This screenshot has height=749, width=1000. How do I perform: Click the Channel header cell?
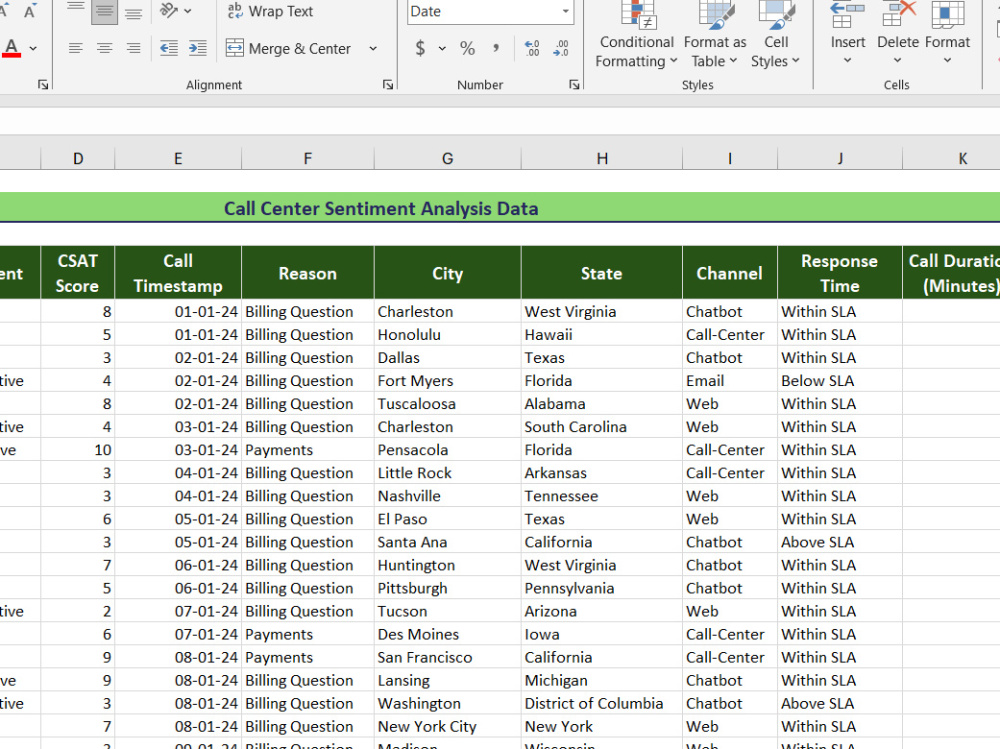coord(730,273)
